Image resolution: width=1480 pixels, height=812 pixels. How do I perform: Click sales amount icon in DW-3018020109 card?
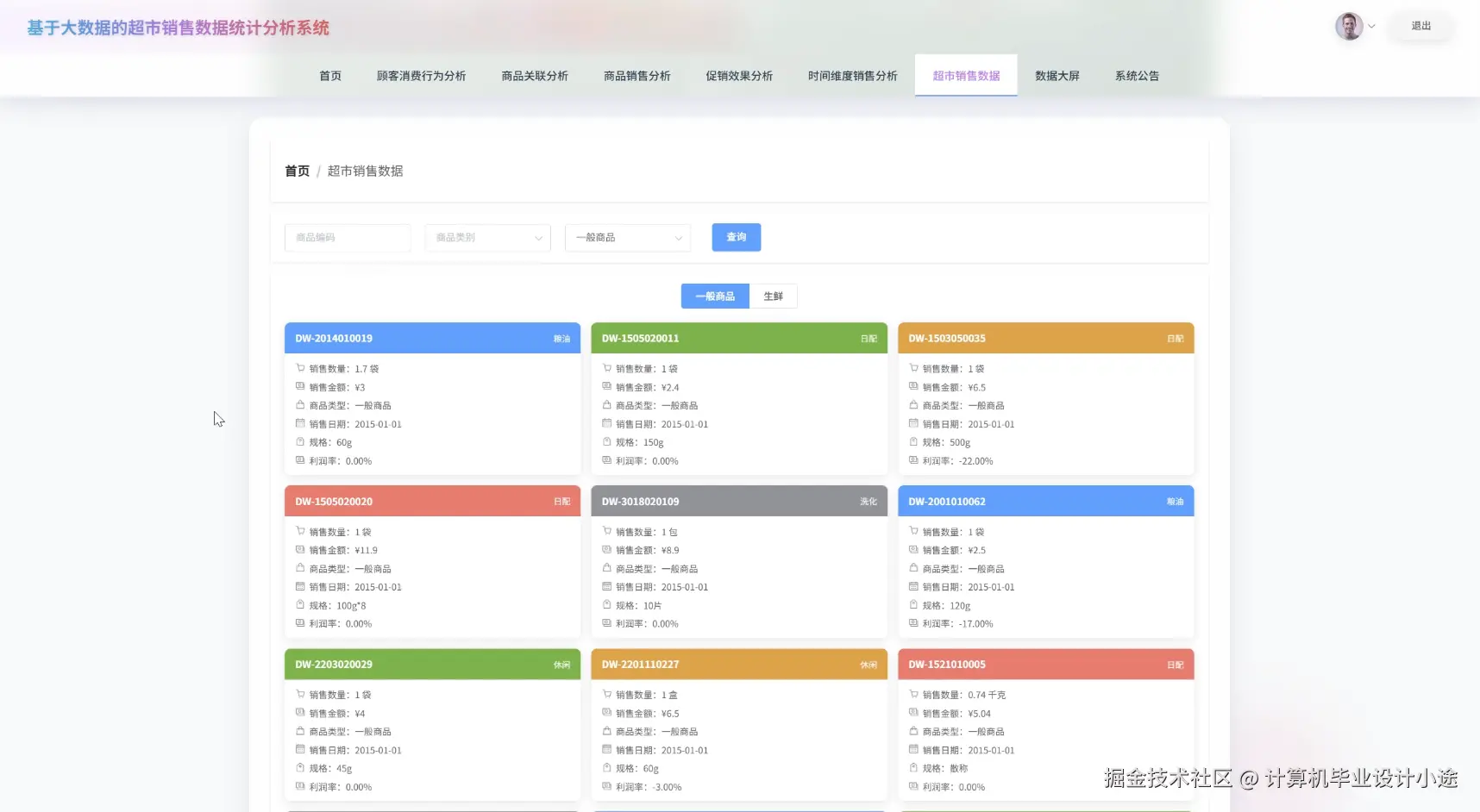[x=607, y=549]
